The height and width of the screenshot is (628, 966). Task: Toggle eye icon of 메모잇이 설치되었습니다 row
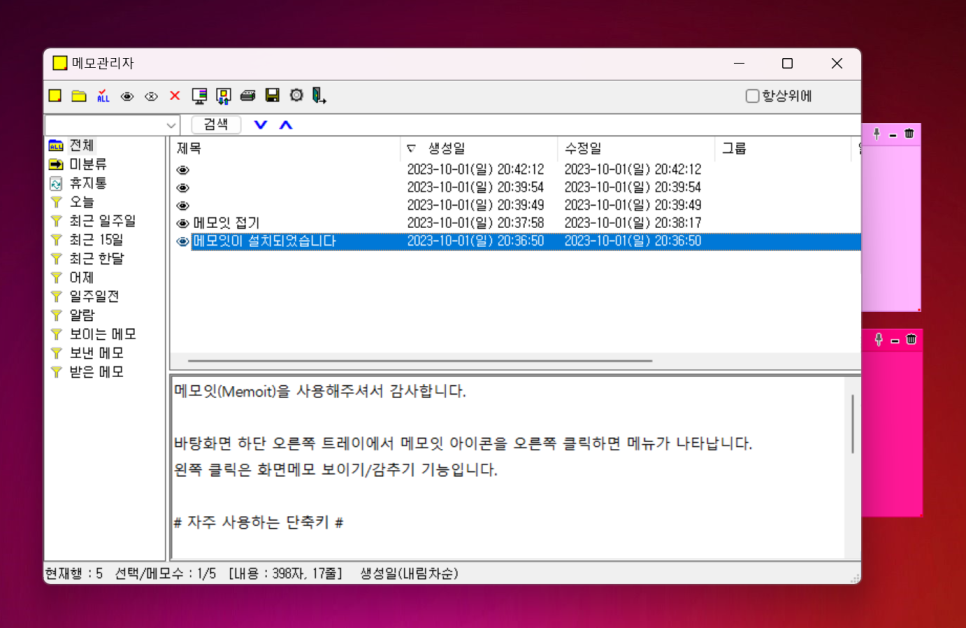point(182,242)
